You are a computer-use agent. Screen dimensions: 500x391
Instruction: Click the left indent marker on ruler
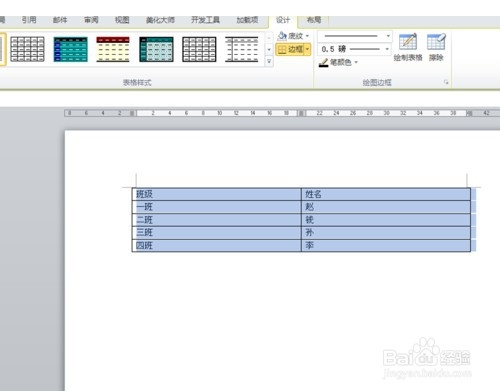point(133,113)
